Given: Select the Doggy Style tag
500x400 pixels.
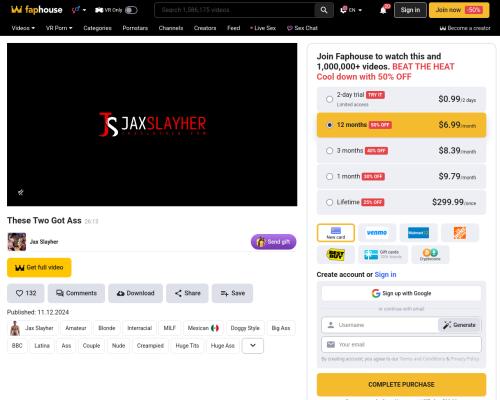Looking at the screenshot, I should pyautogui.click(x=245, y=328).
